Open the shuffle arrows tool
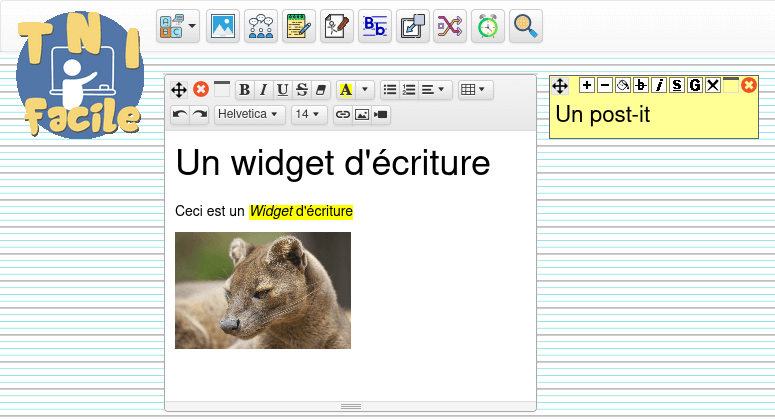Viewport: 775px width, 420px height. pos(450,26)
